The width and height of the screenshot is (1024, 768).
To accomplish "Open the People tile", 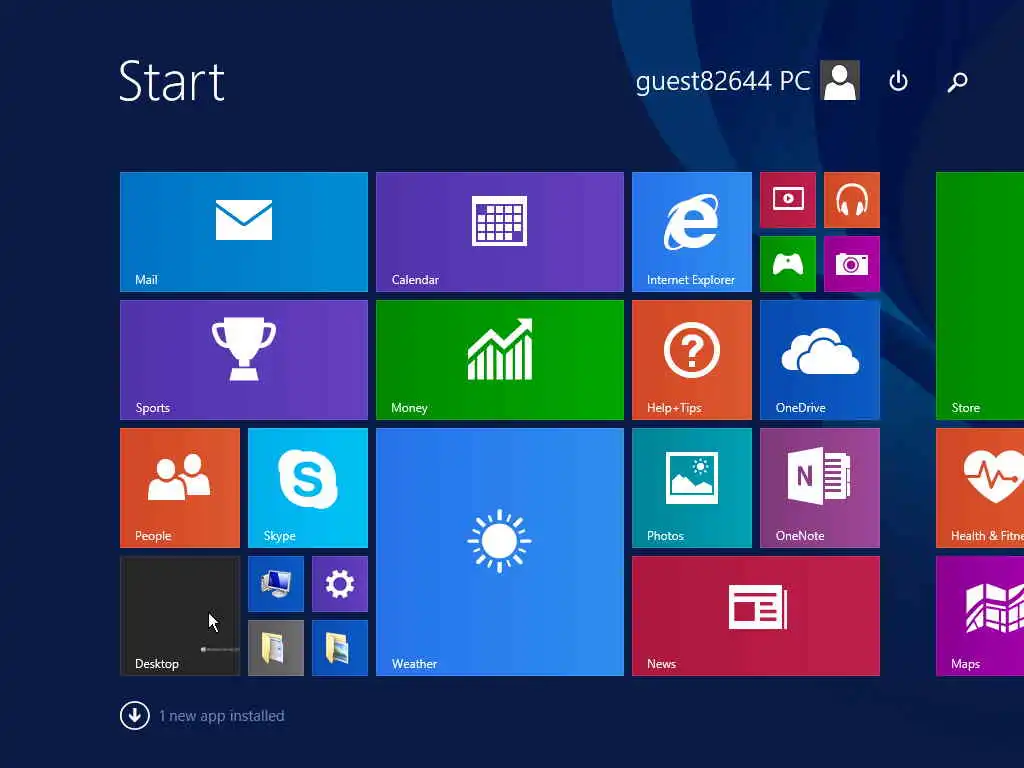I will (180, 488).
